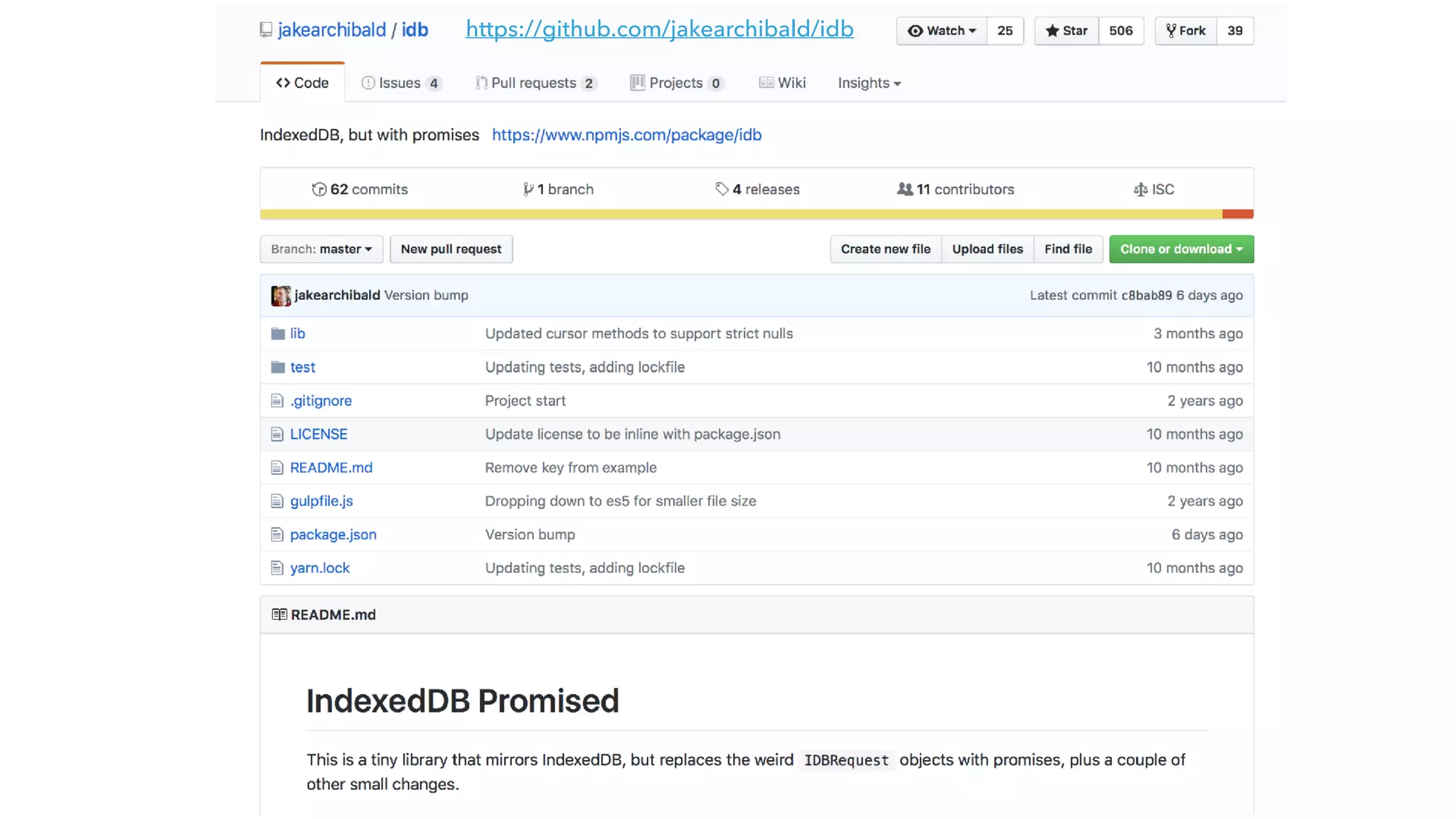Click the contributors people icon

coord(904,189)
